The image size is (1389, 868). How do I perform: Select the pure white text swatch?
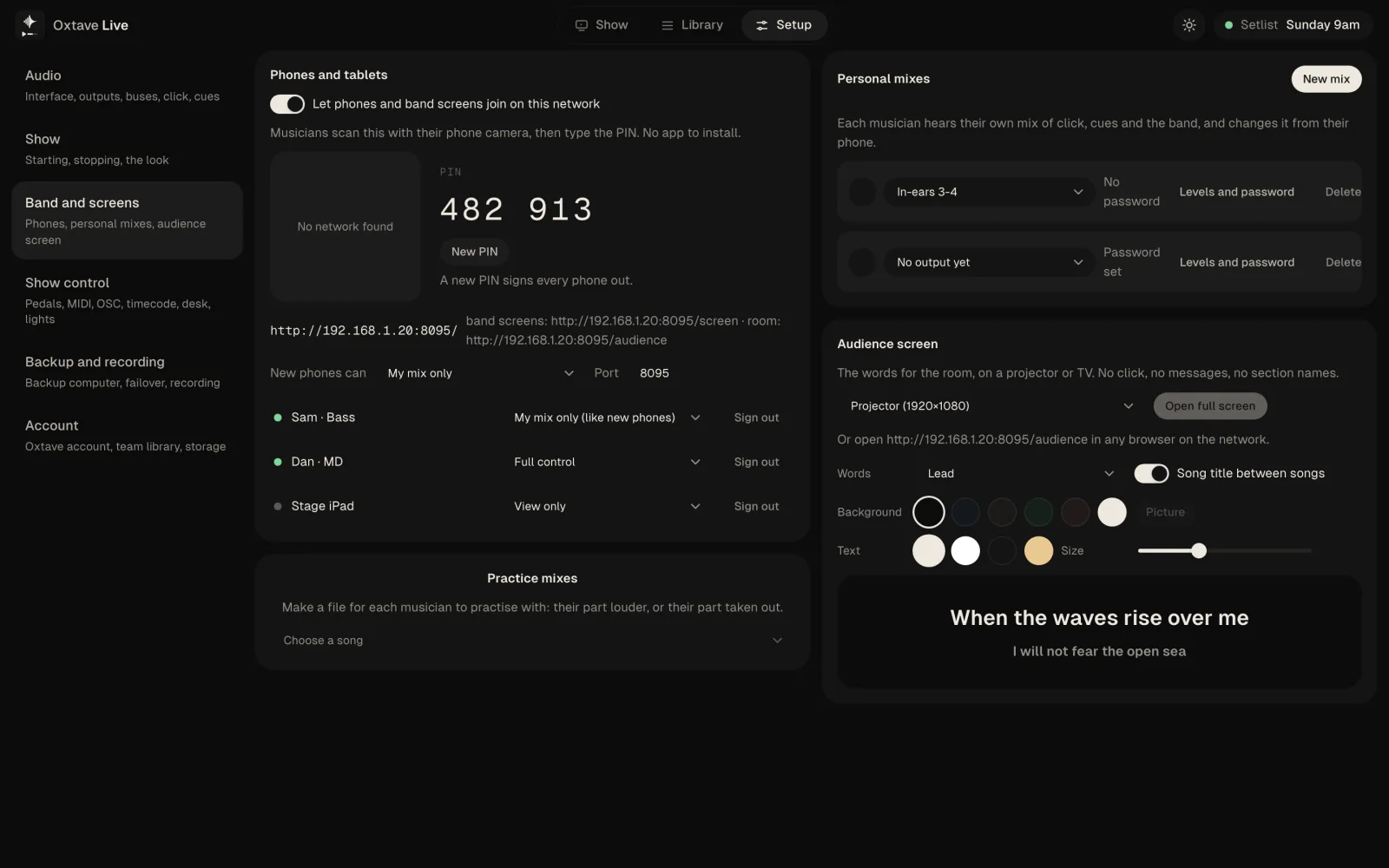965,550
